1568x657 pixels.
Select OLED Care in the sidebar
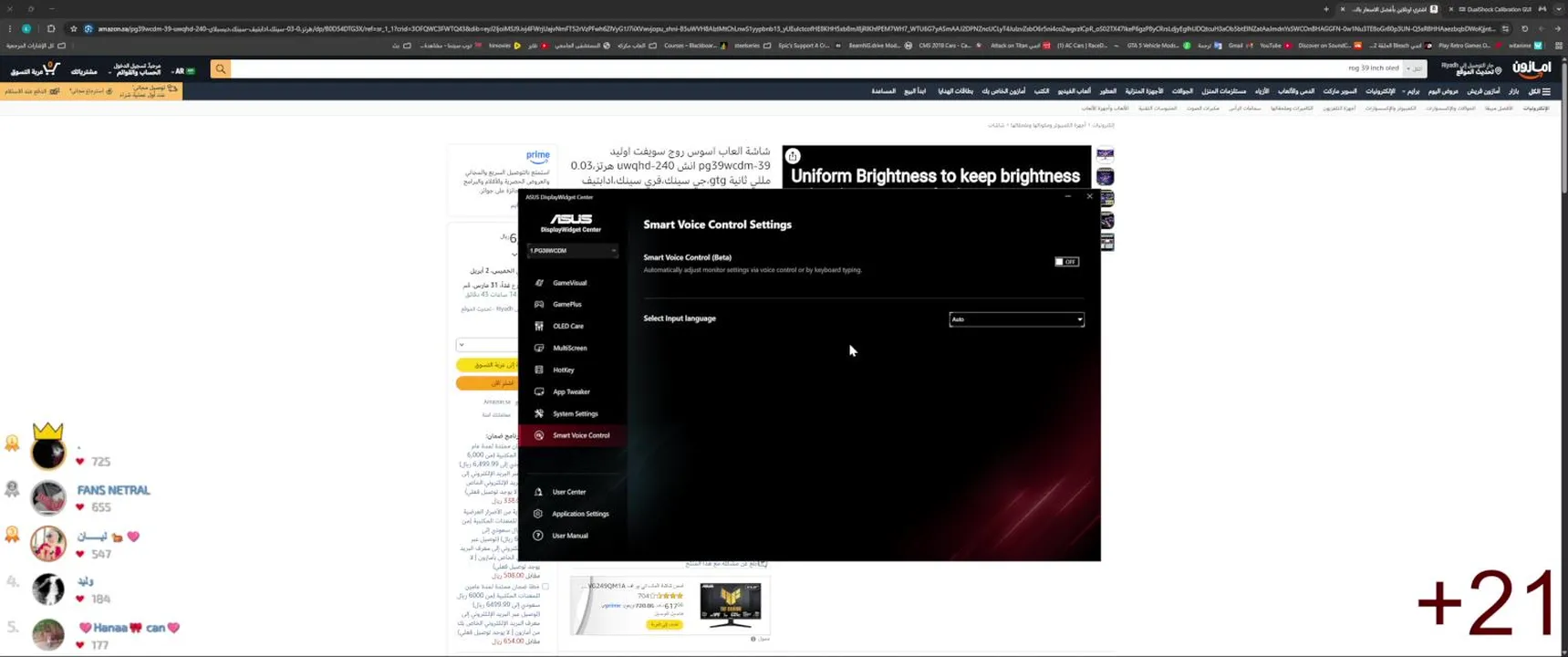click(567, 327)
